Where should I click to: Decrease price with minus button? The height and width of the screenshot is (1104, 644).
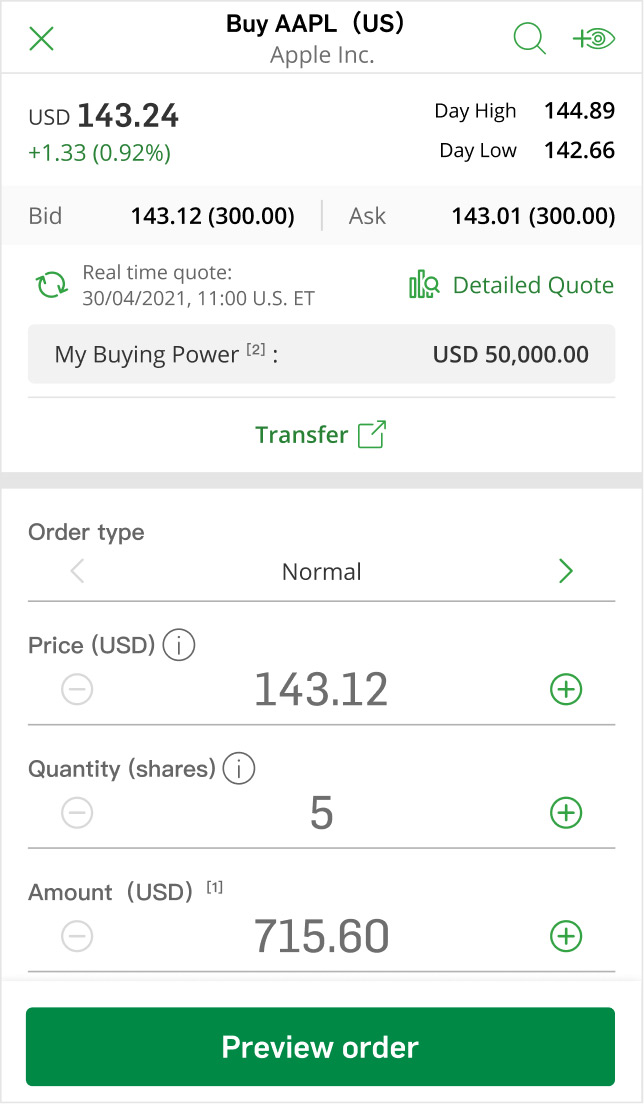(77, 690)
